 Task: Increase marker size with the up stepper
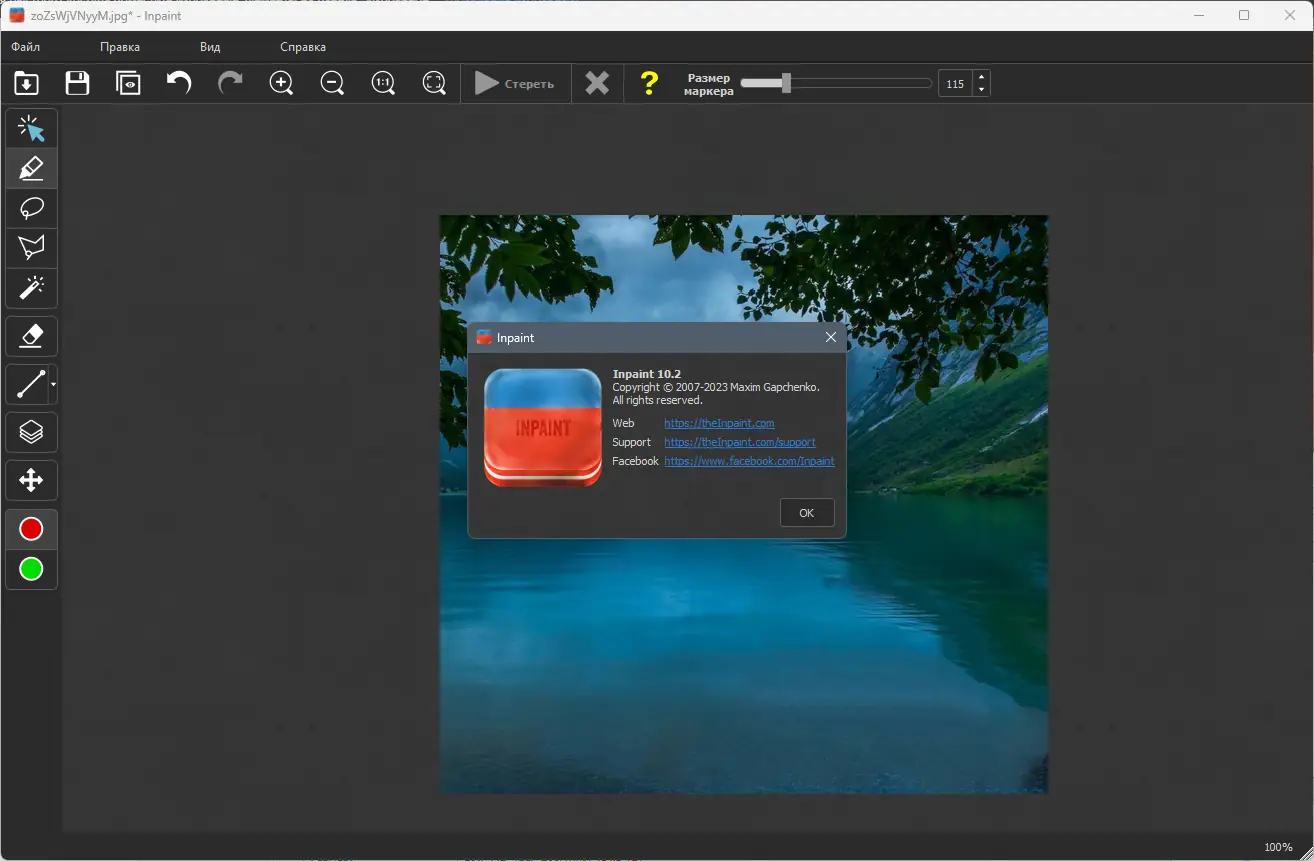(x=981, y=77)
